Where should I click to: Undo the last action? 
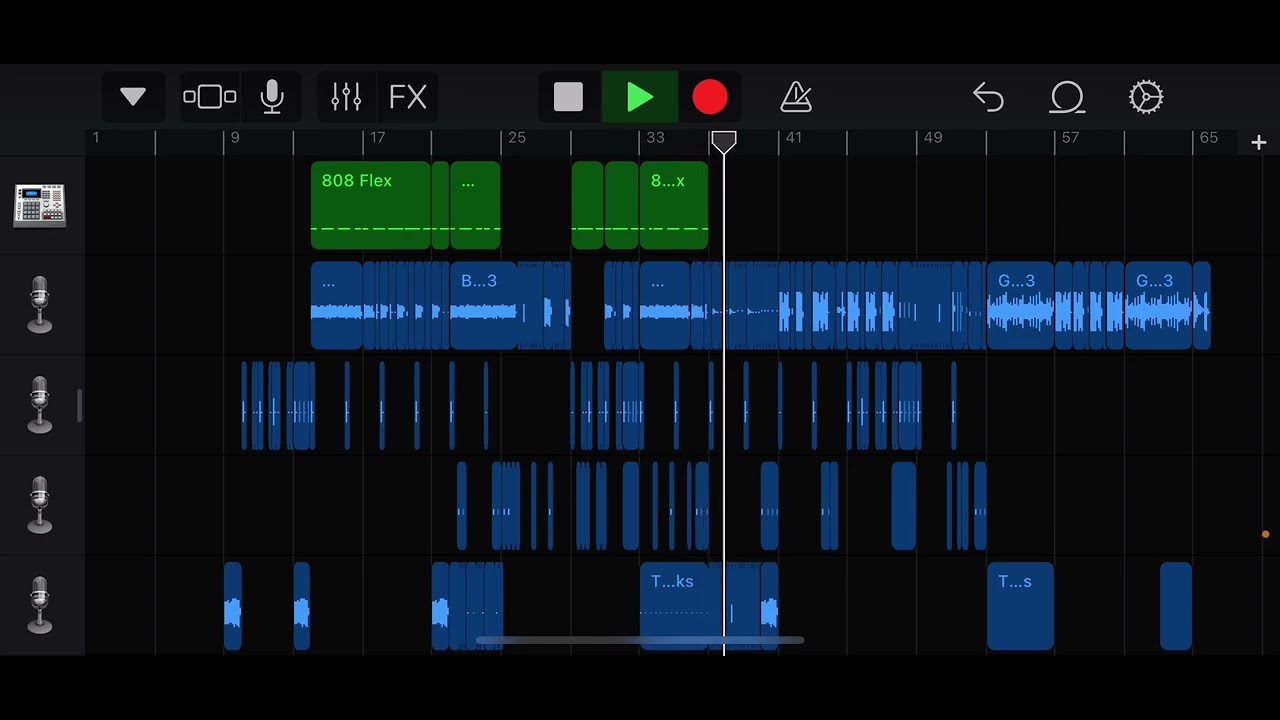[x=988, y=97]
